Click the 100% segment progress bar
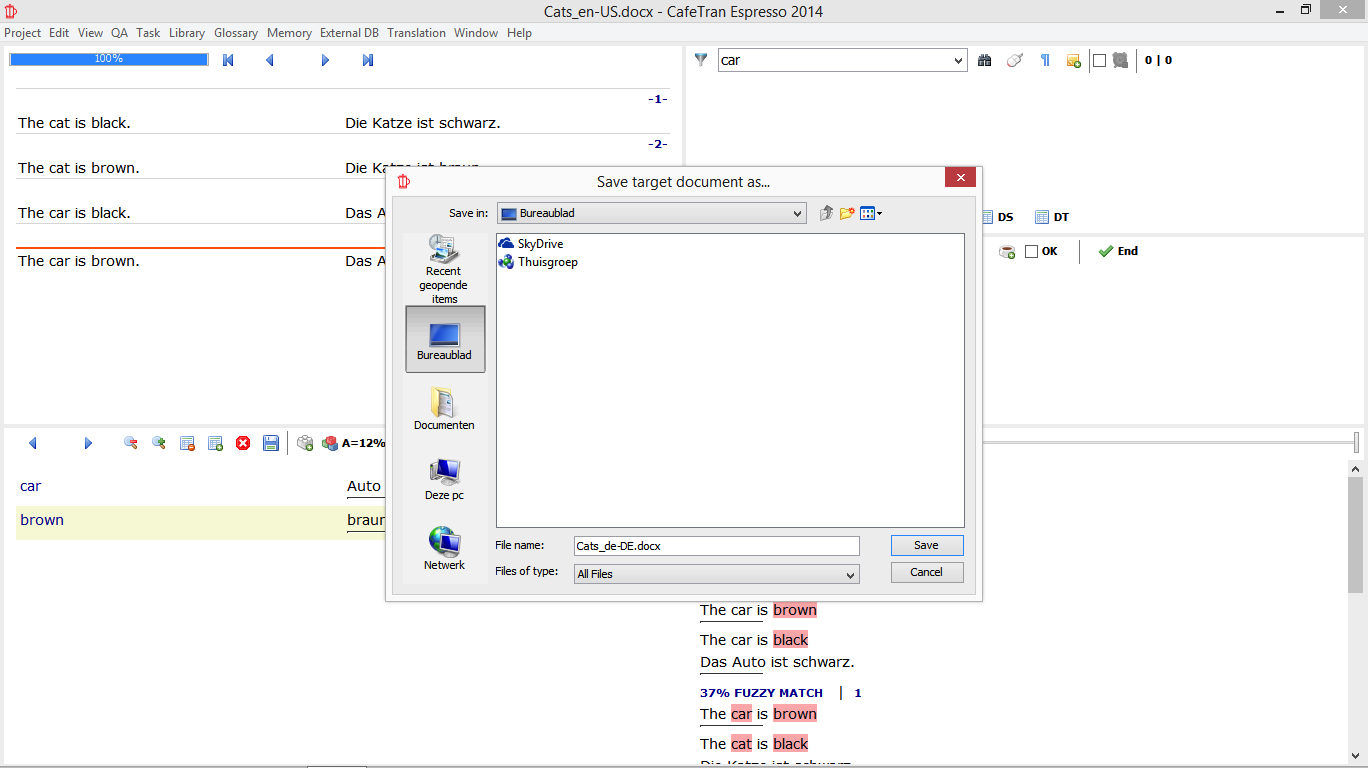 [109, 60]
